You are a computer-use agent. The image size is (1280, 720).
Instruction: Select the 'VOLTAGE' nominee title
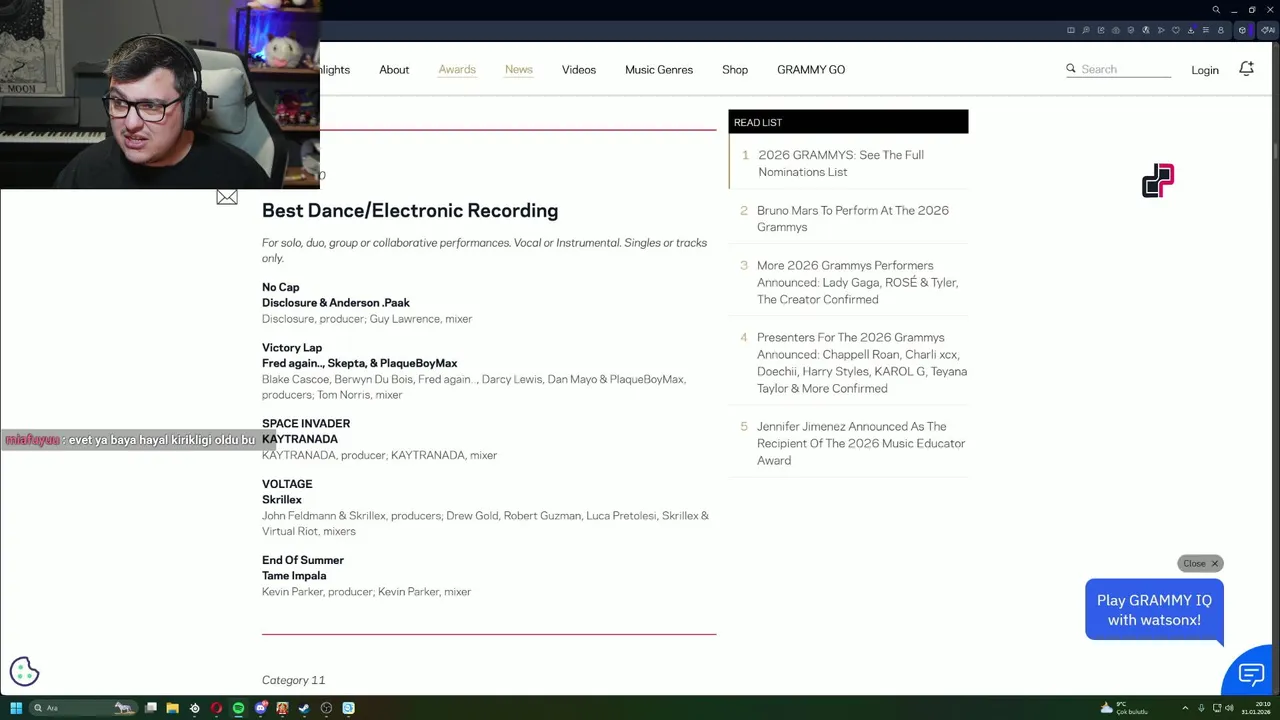click(287, 484)
